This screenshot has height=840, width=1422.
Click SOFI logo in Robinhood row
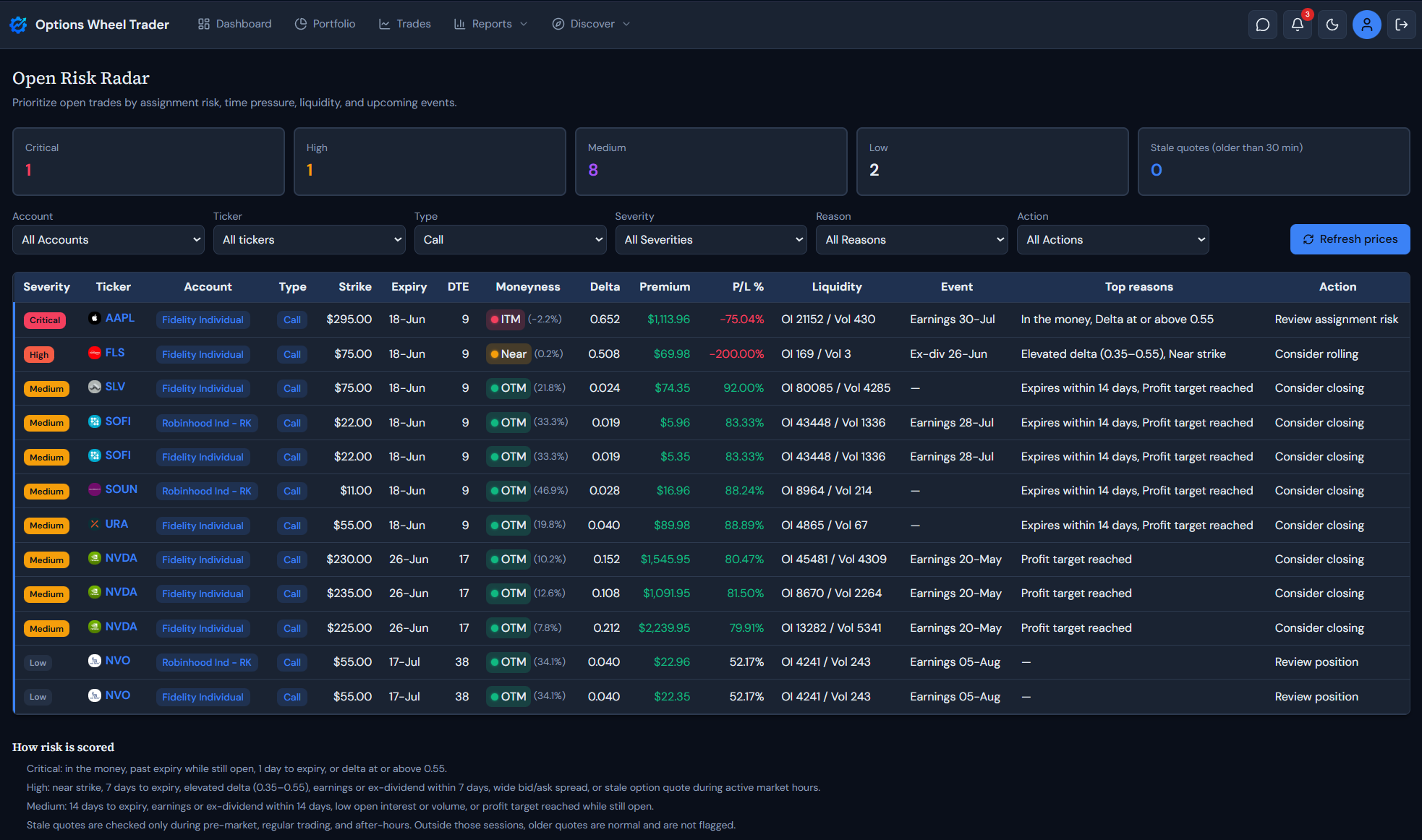(95, 421)
